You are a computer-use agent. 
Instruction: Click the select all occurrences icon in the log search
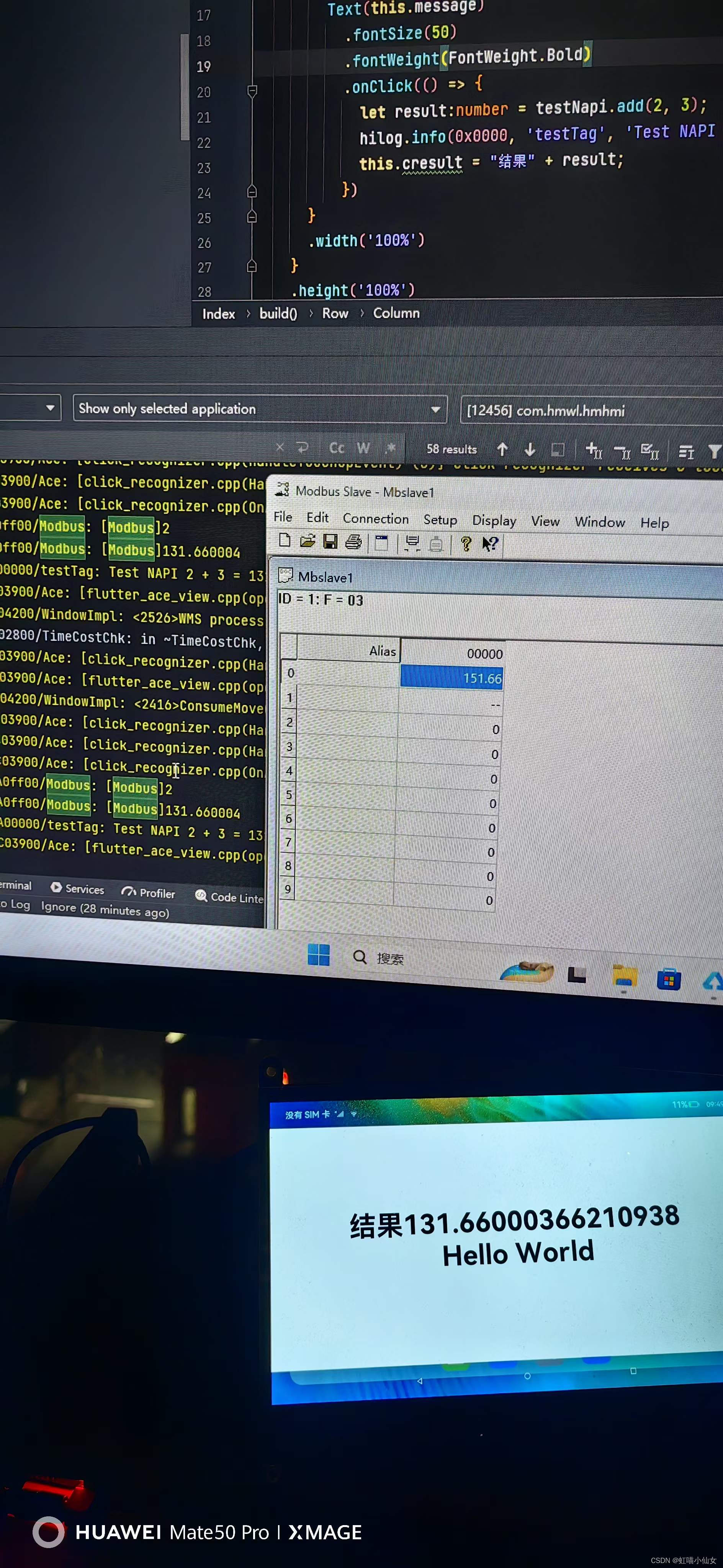click(650, 451)
